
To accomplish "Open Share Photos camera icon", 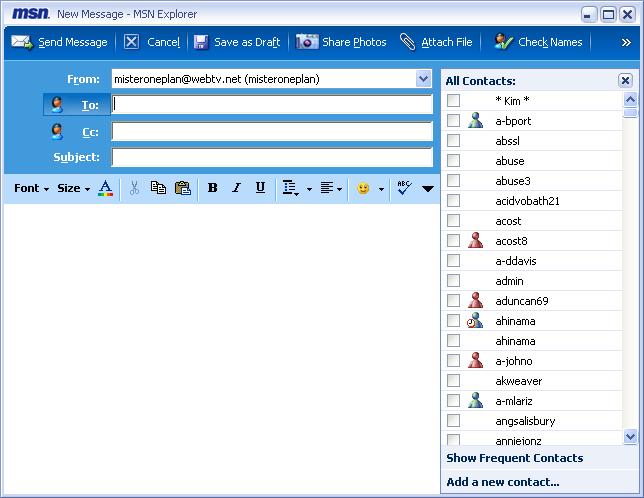I will (x=307, y=42).
